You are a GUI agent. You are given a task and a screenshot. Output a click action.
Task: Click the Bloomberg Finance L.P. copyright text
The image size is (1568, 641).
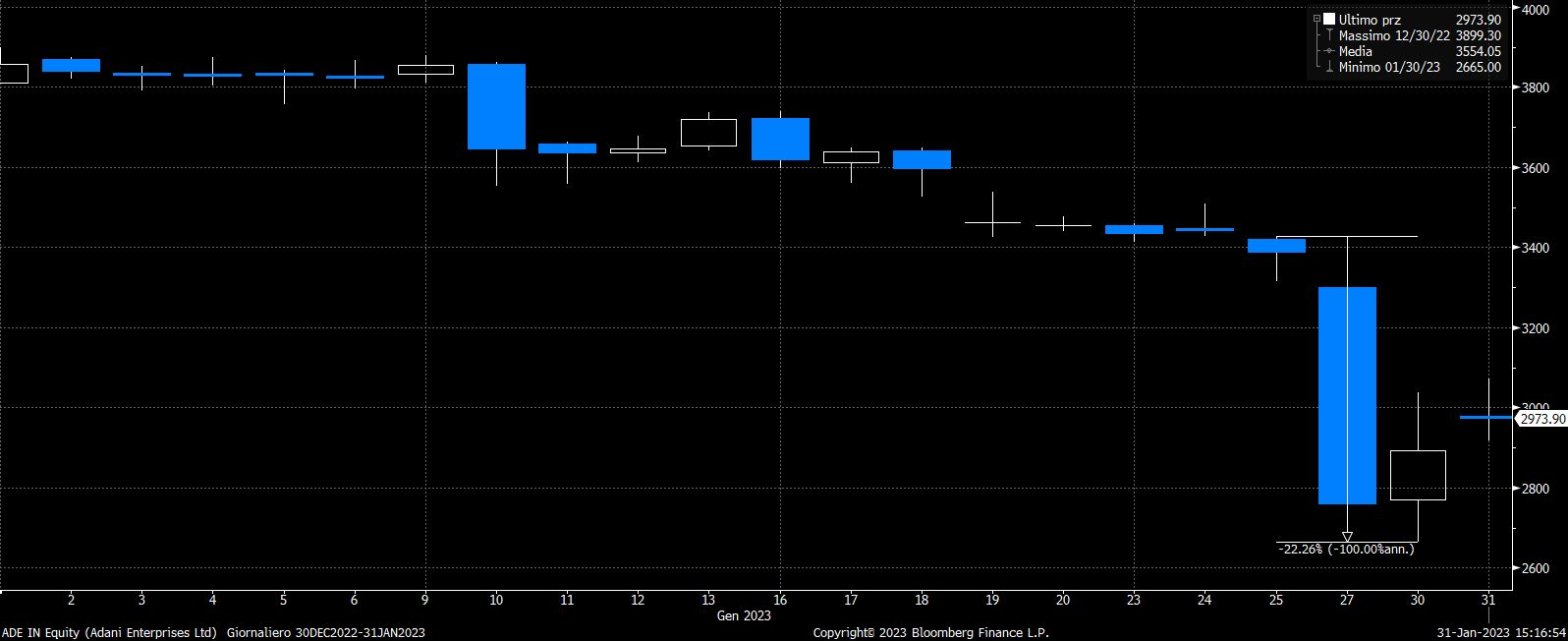tap(930, 633)
